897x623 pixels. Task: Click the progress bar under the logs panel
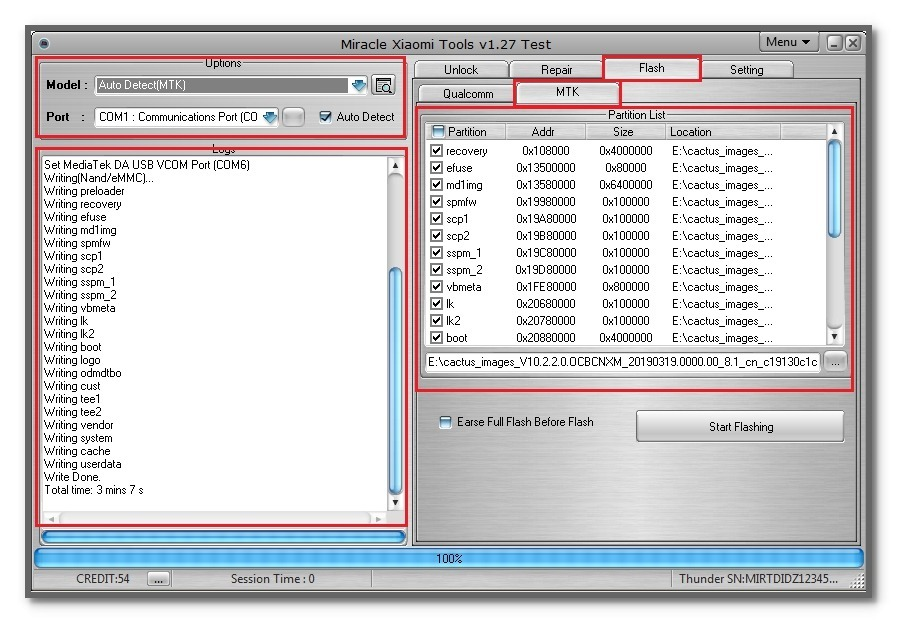coord(223,536)
